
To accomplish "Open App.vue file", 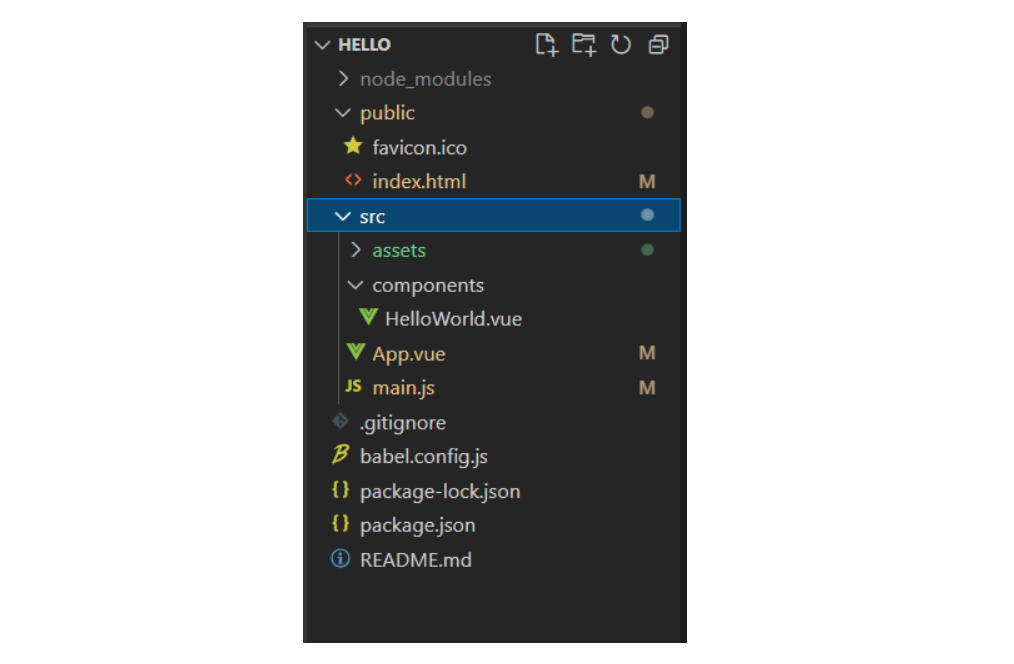I will (408, 354).
